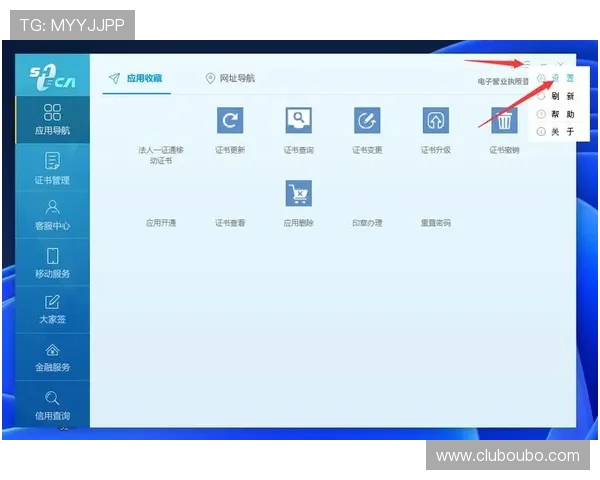Go to 客服中心 in the sidebar
600x480 pixels.
click(52, 215)
